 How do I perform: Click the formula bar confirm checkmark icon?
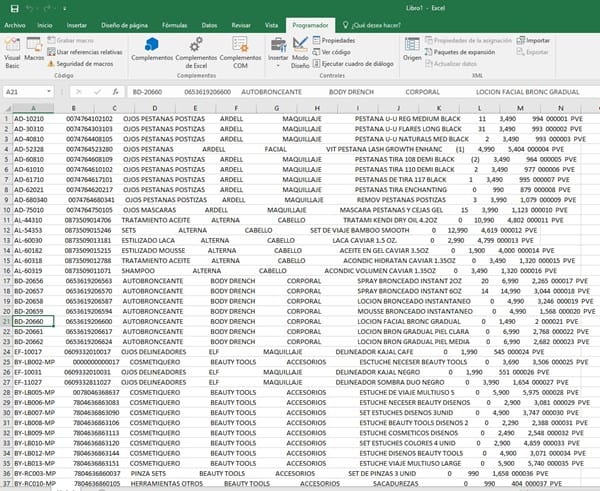click(x=97, y=92)
